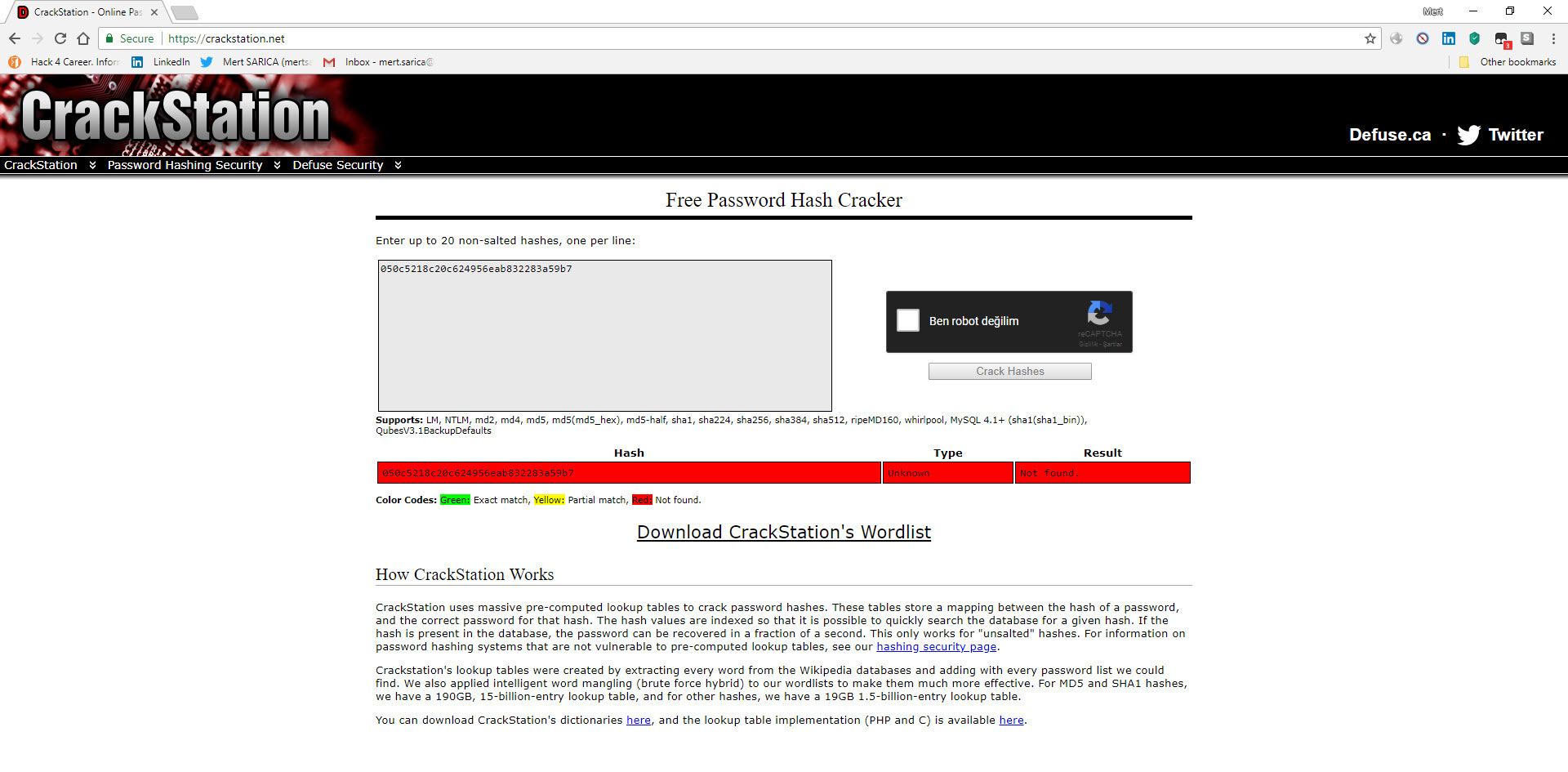Click the 'Unknown' type cell
Viewport: 1568px width, 772px height.
coord(948,473)
